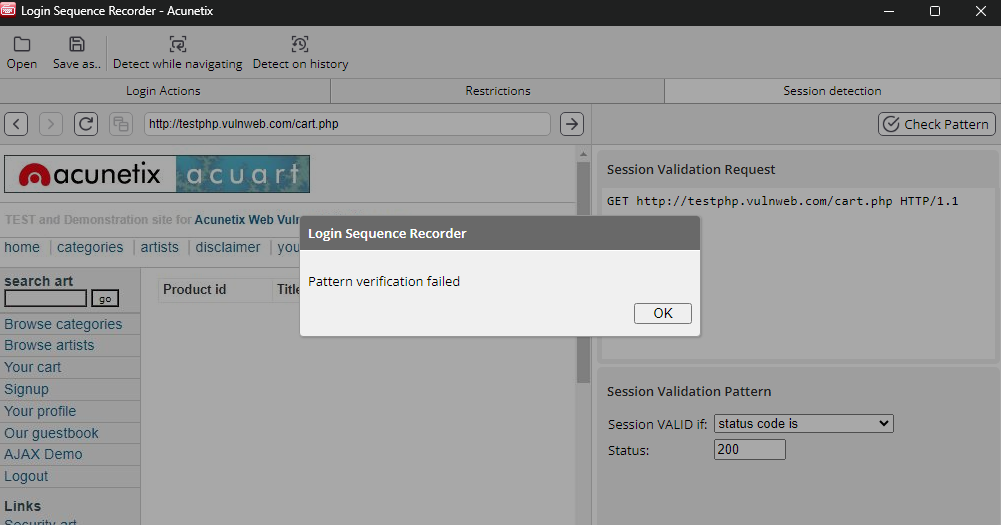
Task: Click the Check Pattern button
Action: pos(937,124)
